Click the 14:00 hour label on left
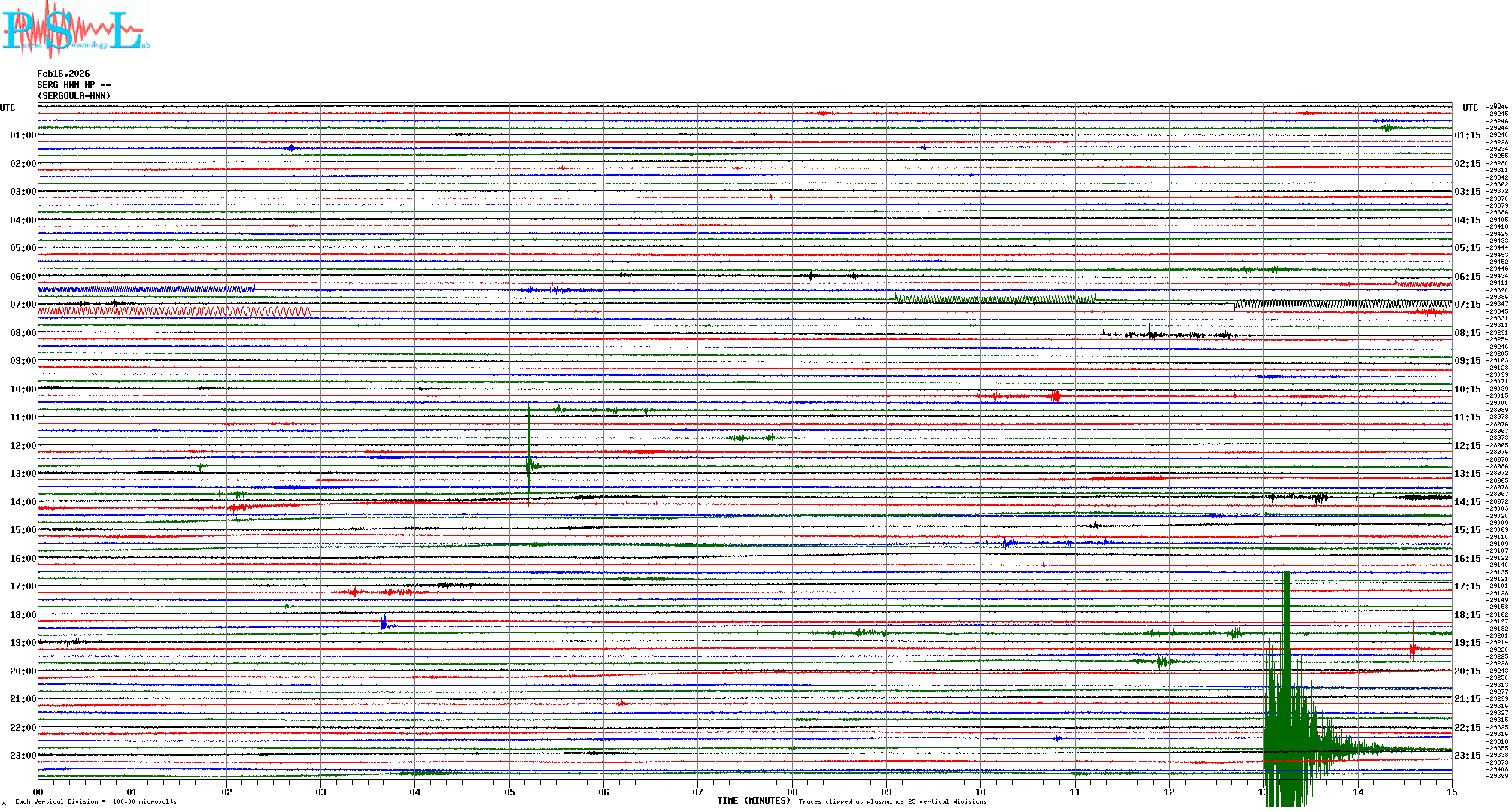Image resolution: width=1512 pixels, height=812 pixels. (23, 502)
